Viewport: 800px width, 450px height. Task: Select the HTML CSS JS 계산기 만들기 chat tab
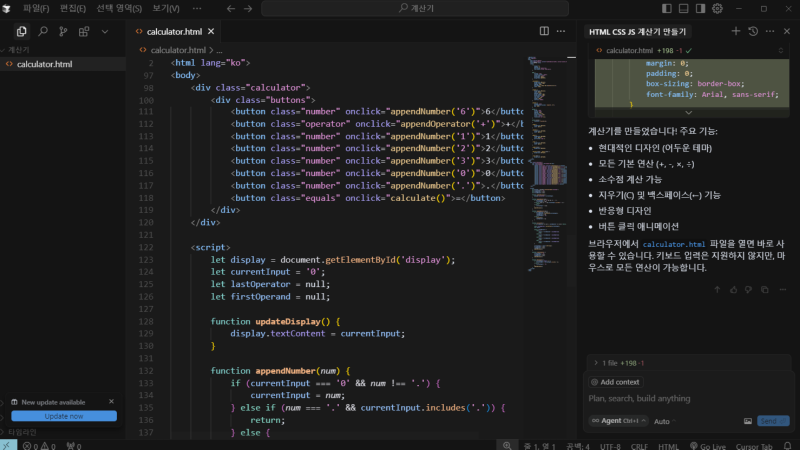click(637, 32)
